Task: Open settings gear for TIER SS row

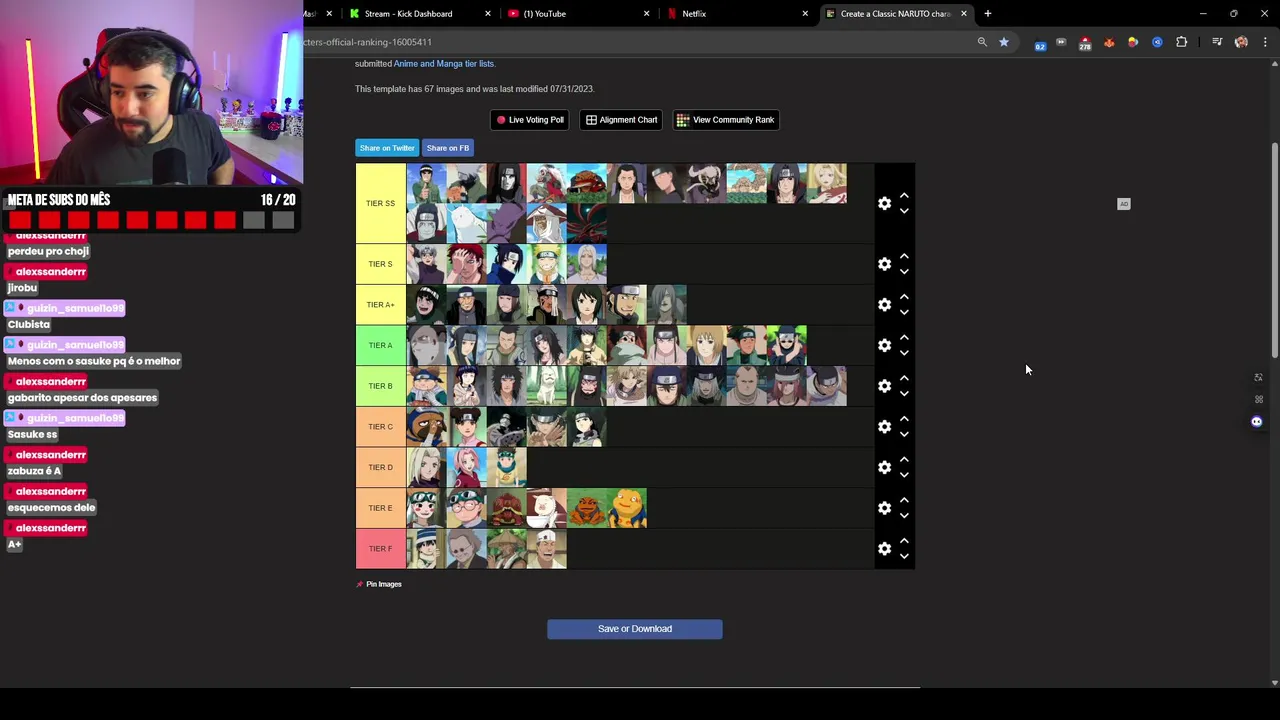Action: click(x=884, y=203)
